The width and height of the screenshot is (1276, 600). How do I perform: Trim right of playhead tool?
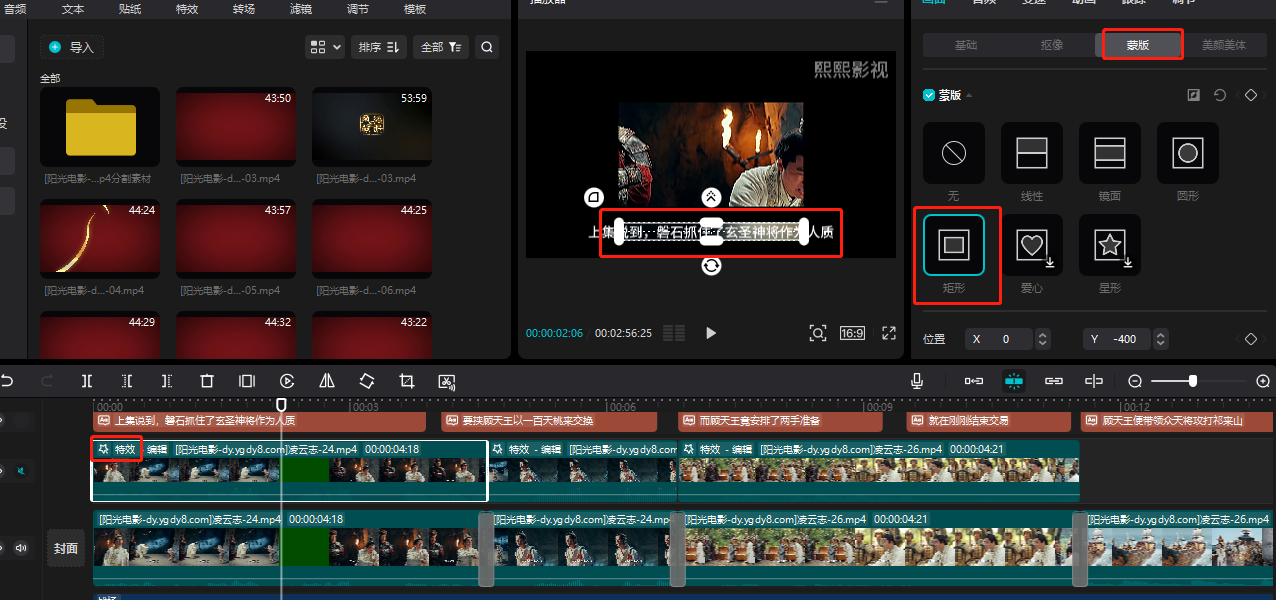pos(167,381)
